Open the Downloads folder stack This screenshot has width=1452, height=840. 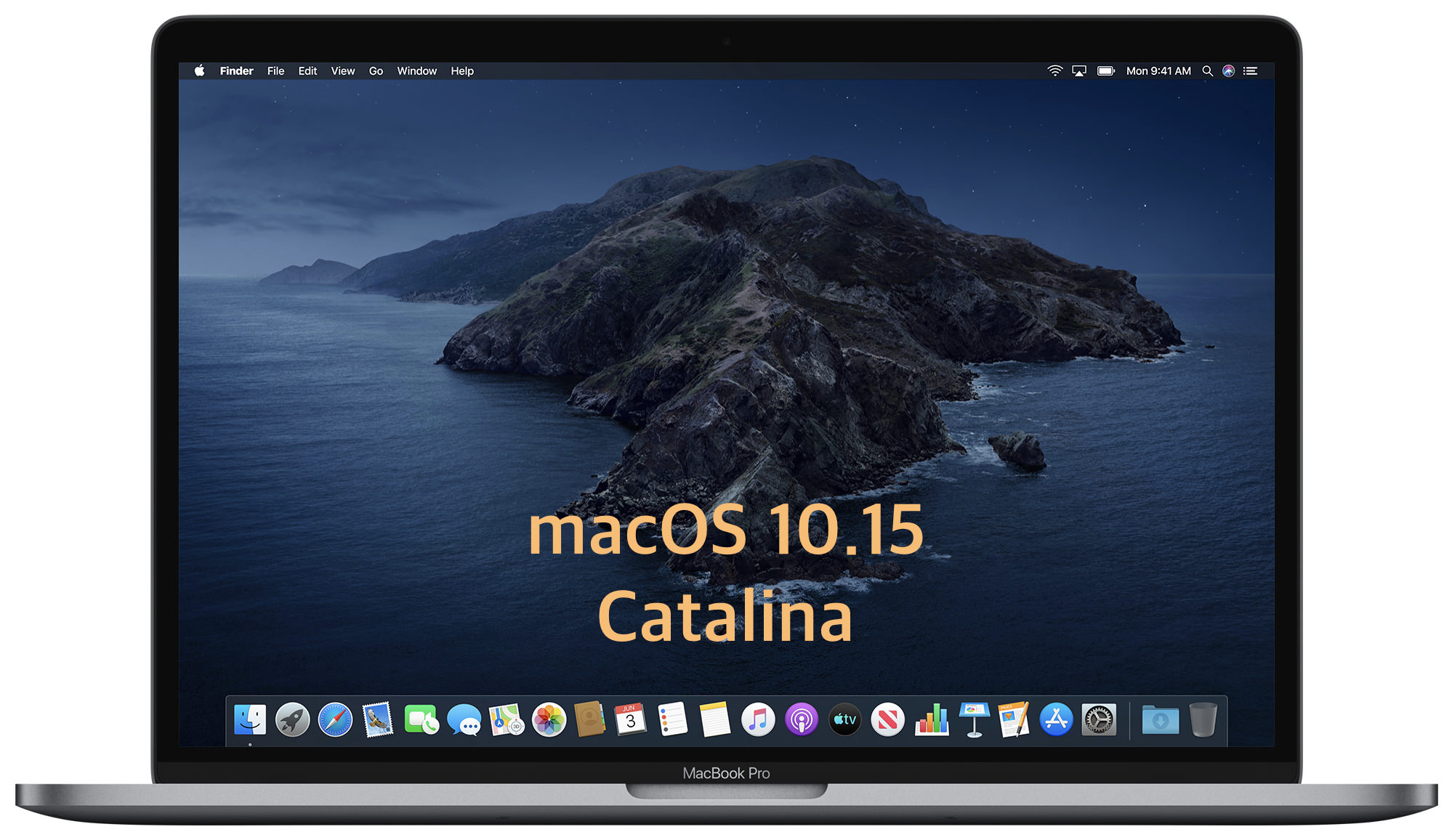[1160, 720]
